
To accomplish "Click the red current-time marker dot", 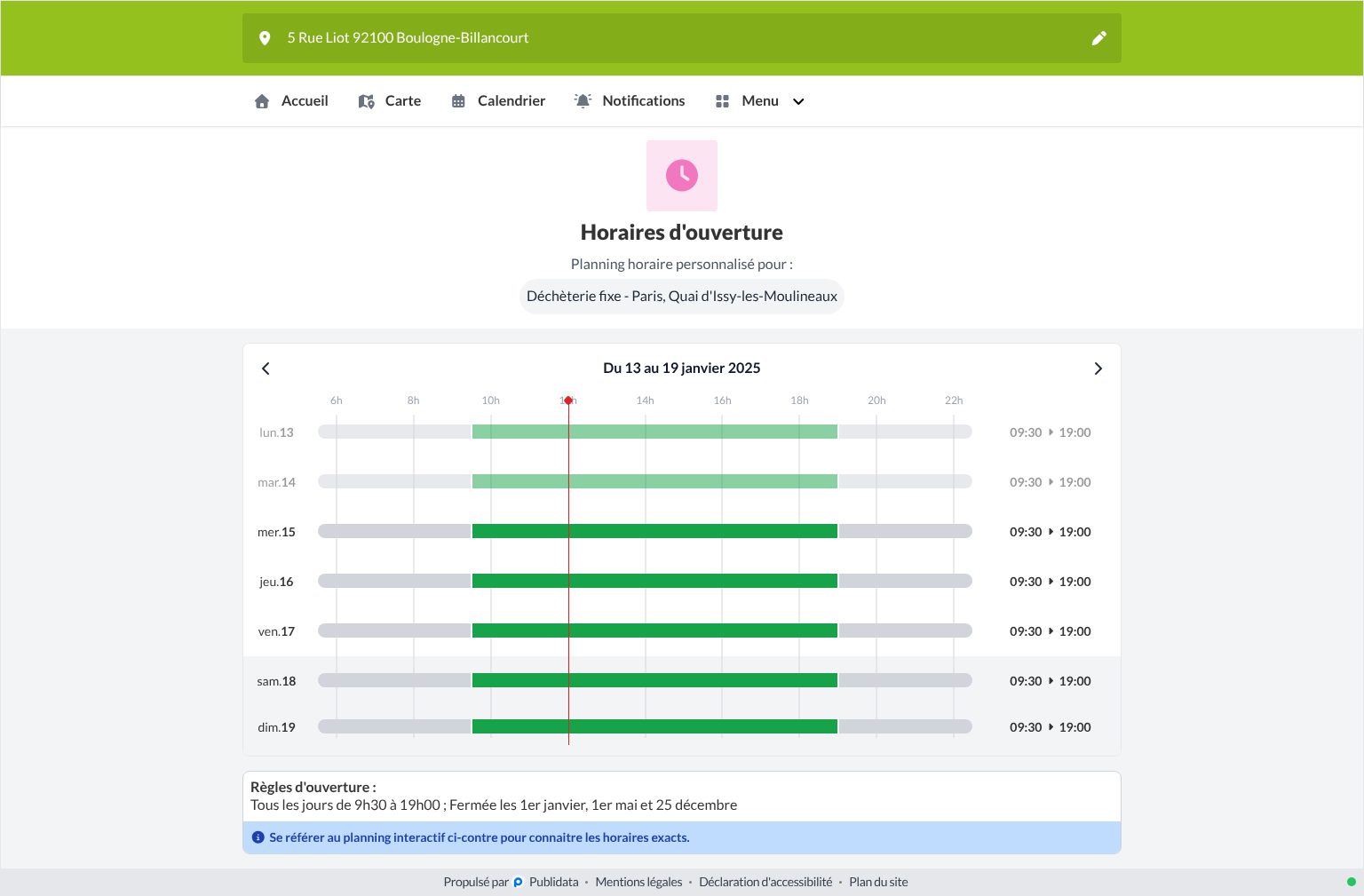I will [568, 400].
